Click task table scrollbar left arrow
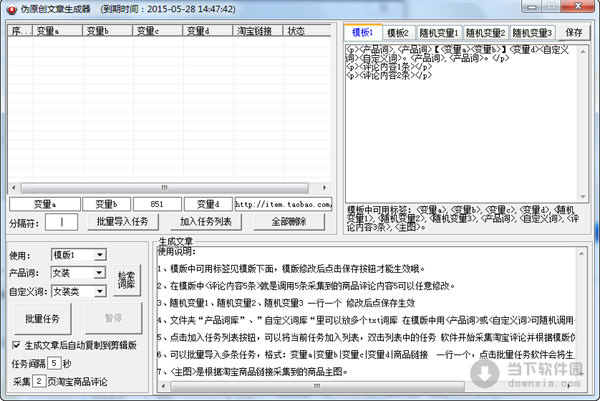 point(14,188)
